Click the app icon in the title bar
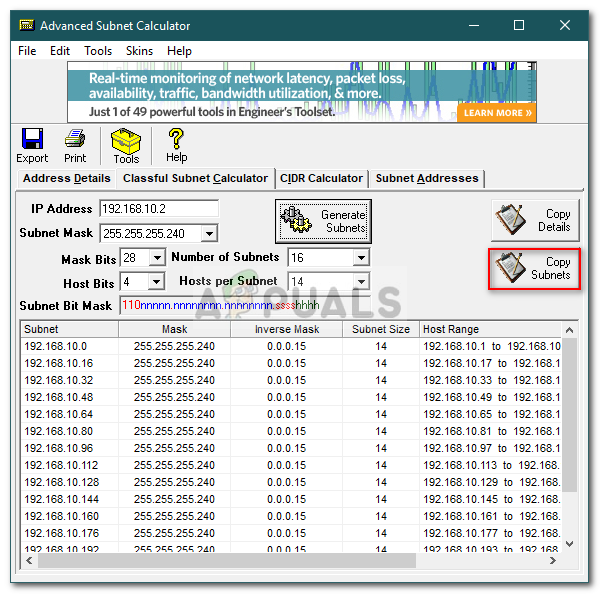The height and width of the screenshot is (594, 600). (x=27, y=25)
